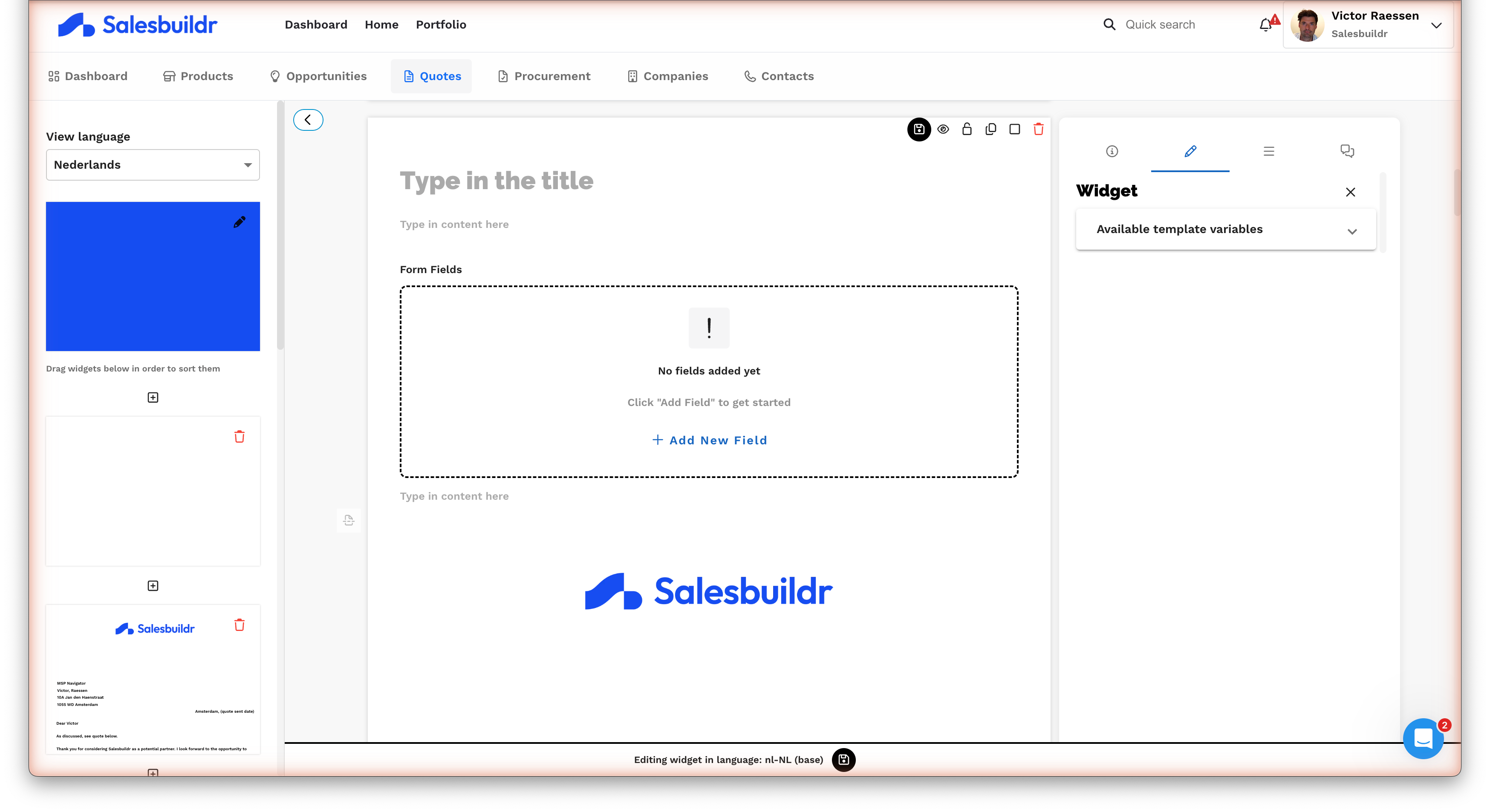The height and width of the screenshot is (812, 1490).
Task: Expand Victor Raessen user menu
Action: tap(1435, 25)
